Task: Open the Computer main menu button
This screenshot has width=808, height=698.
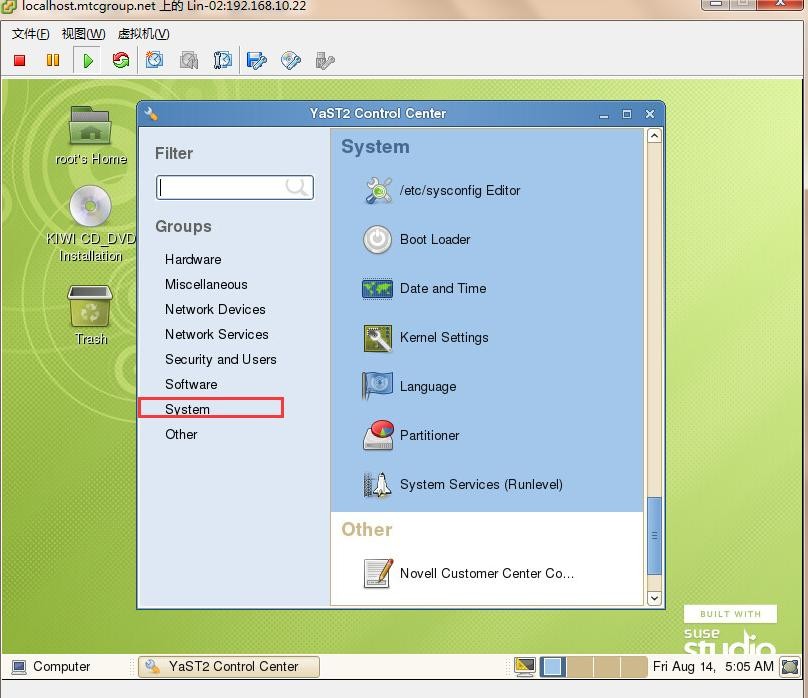Action: pyautogui.click(x=50, y=667)
